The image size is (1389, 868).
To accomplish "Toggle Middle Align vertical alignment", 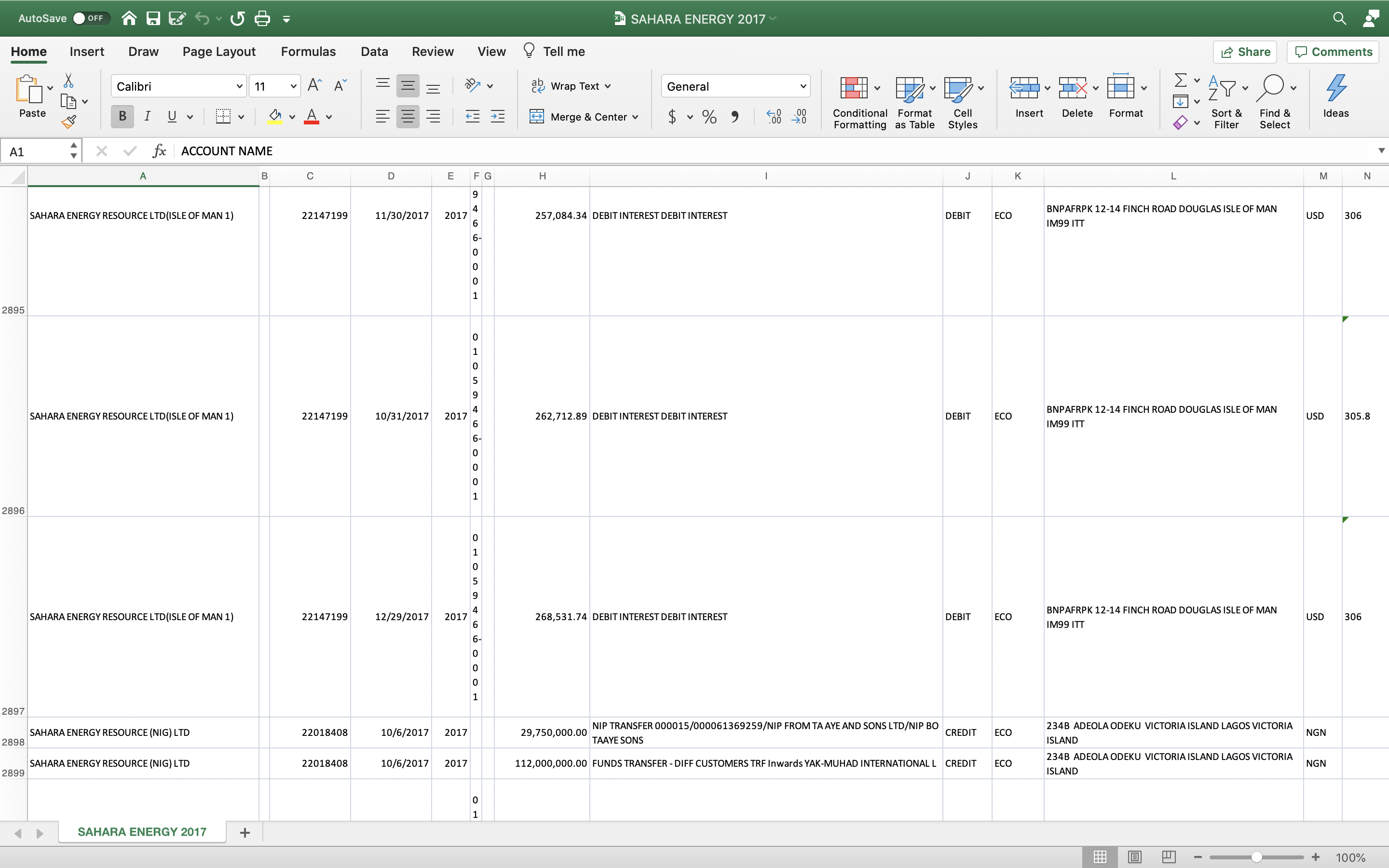I will click(408, 85).
